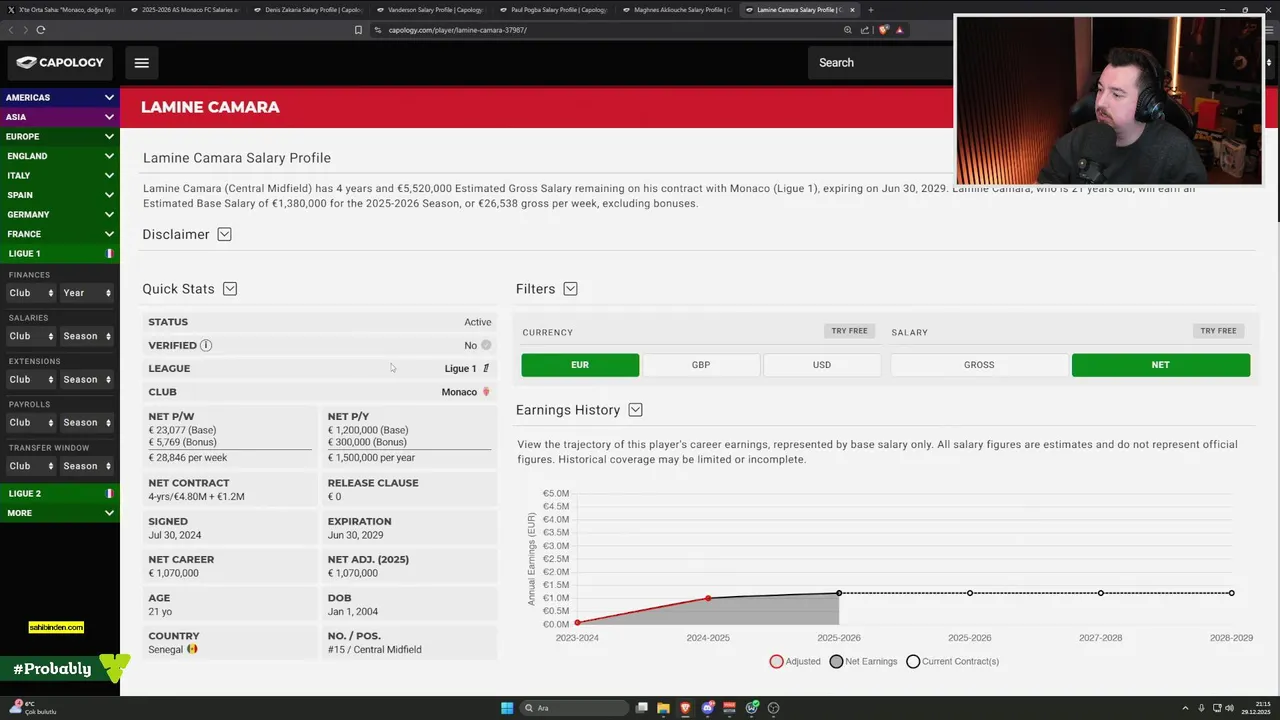Click the share icon in address bar

point(865,30)
